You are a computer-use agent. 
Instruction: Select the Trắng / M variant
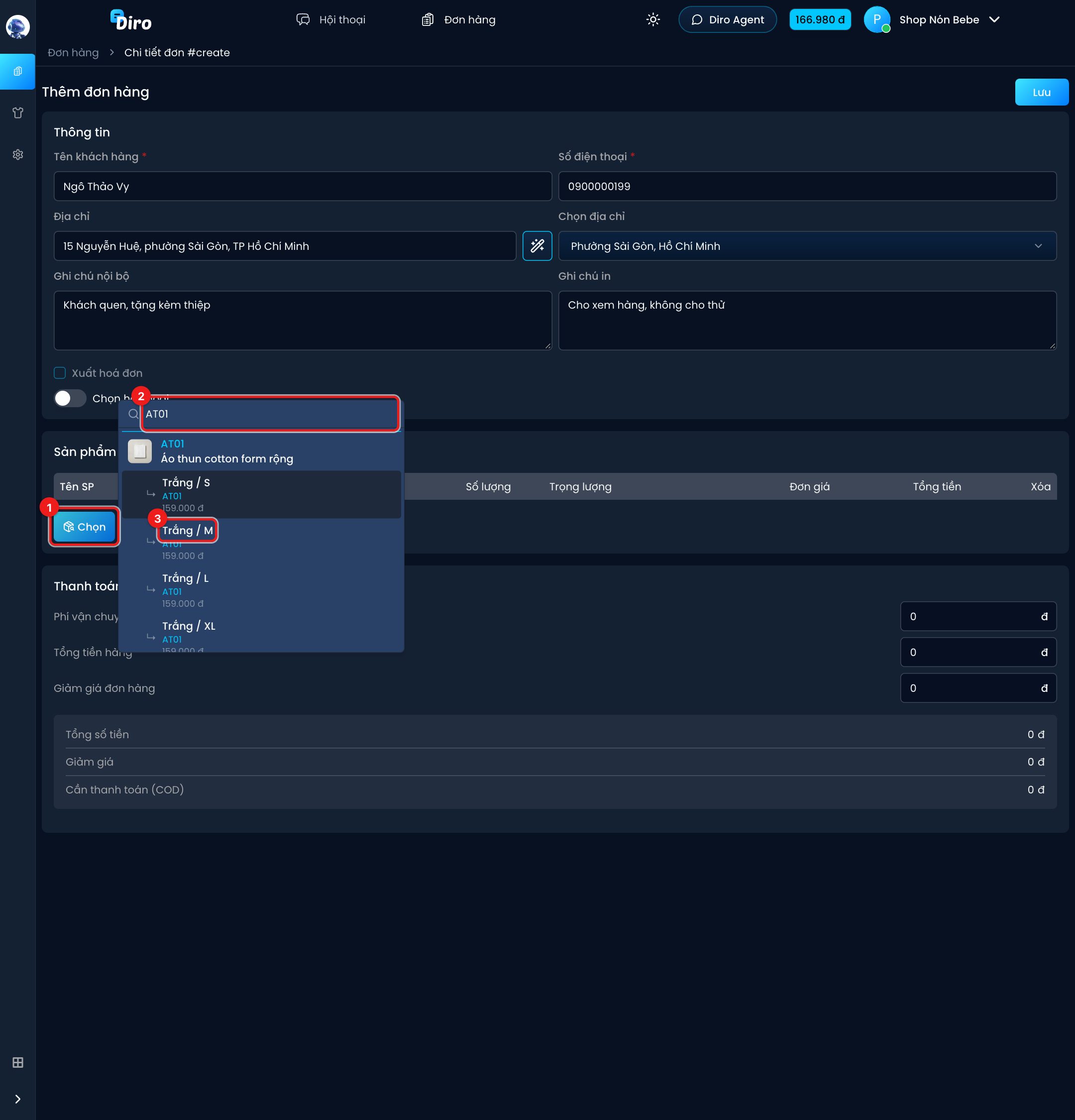coord(261,542)
